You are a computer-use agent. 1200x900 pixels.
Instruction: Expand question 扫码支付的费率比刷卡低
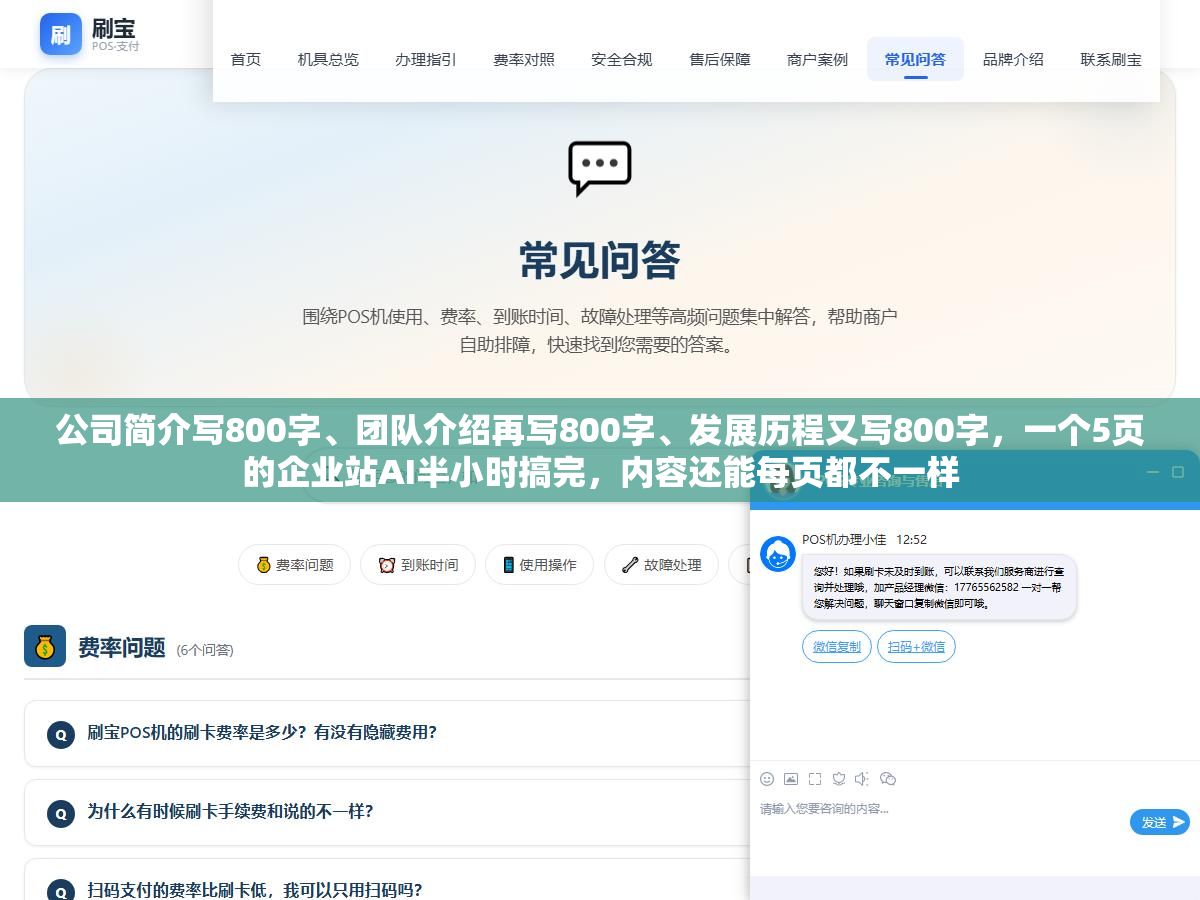387,880
